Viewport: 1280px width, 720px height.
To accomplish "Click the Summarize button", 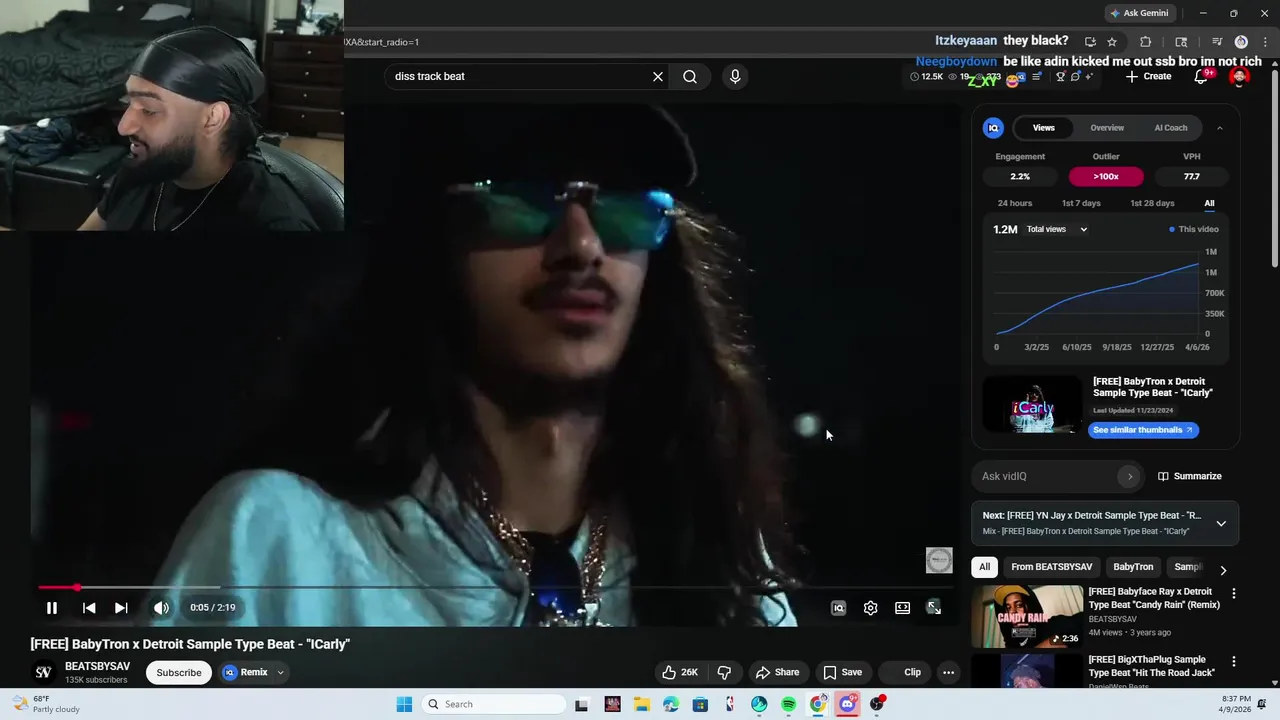I will click(x=1190, y=476).
